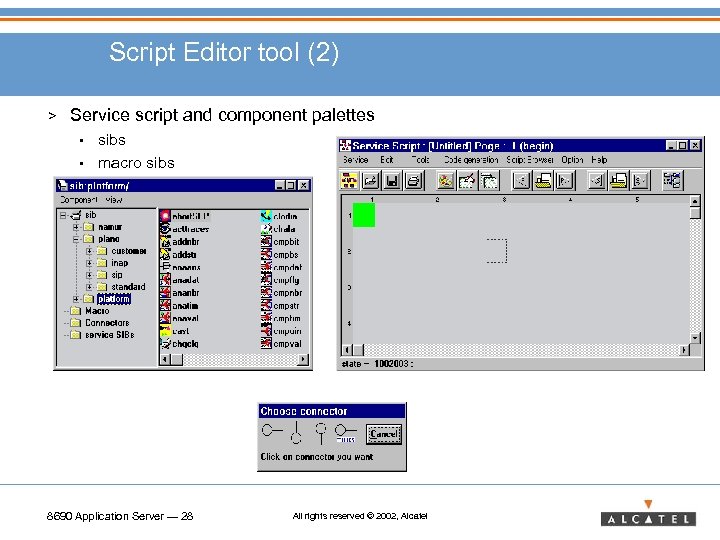Select the cmpbit component icon
720x540 pixels.
(x=266, y=241)
